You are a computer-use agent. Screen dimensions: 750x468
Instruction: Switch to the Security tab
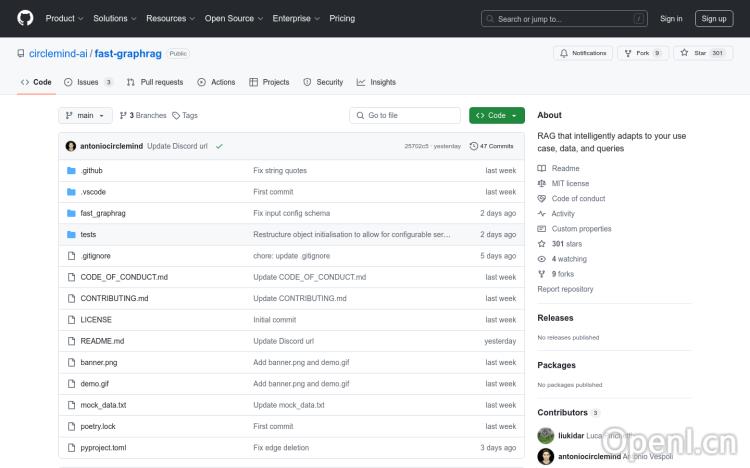(323, 82)
